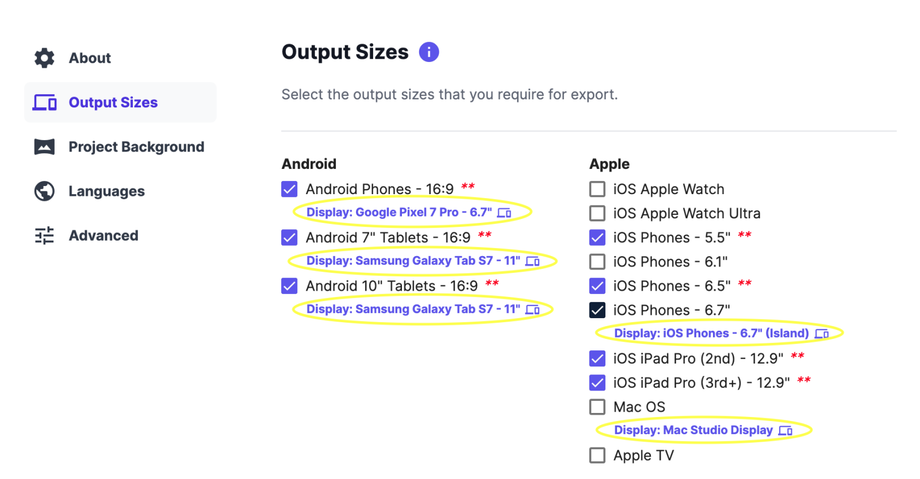The height and width of the screenshot is (479, 920).
Task: Check iOS Phones - 6.1" option
Action: click(598, 262)
